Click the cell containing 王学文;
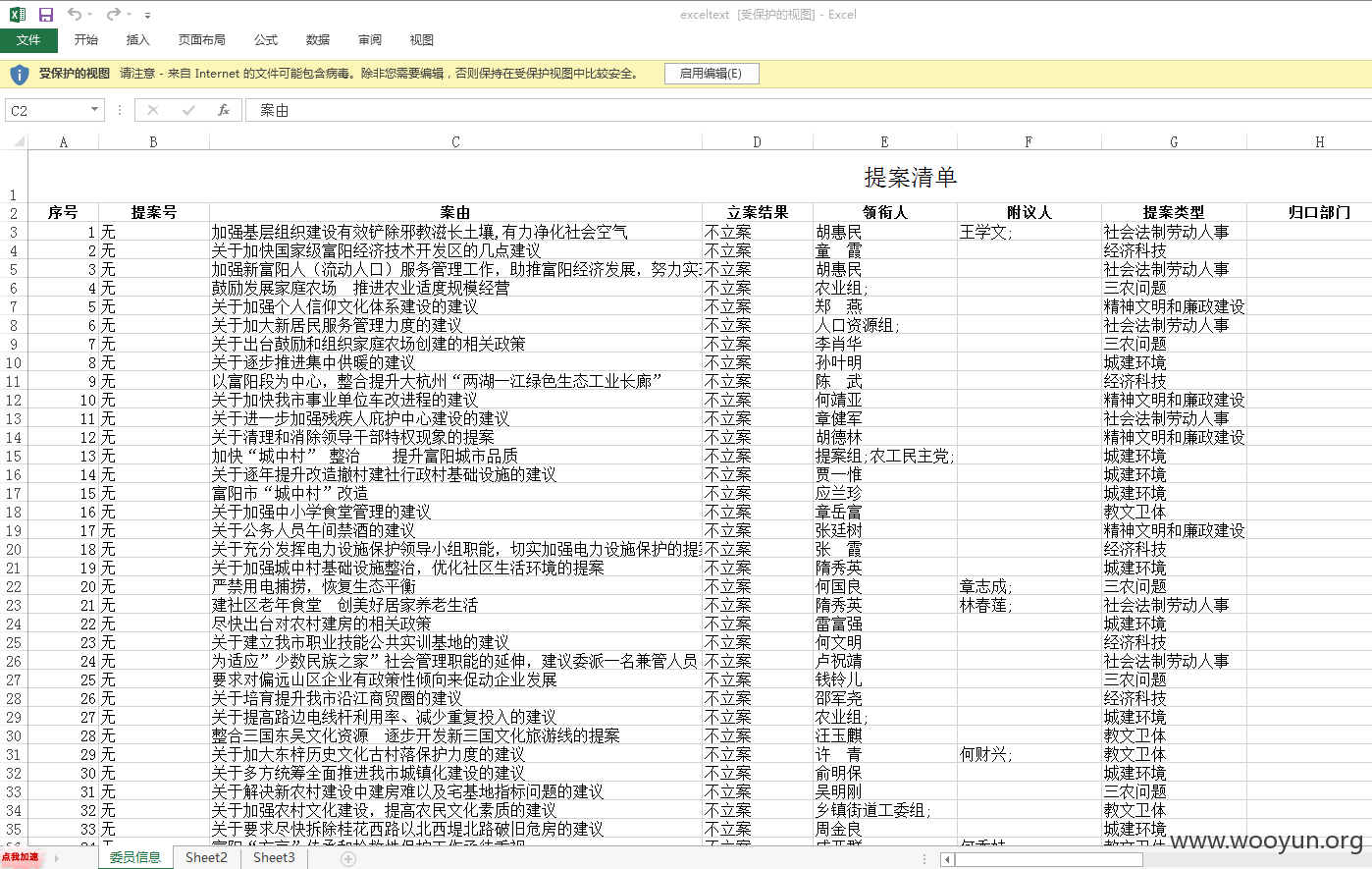The height and width of the screenshot is (869, 1372). point(1029,232)
